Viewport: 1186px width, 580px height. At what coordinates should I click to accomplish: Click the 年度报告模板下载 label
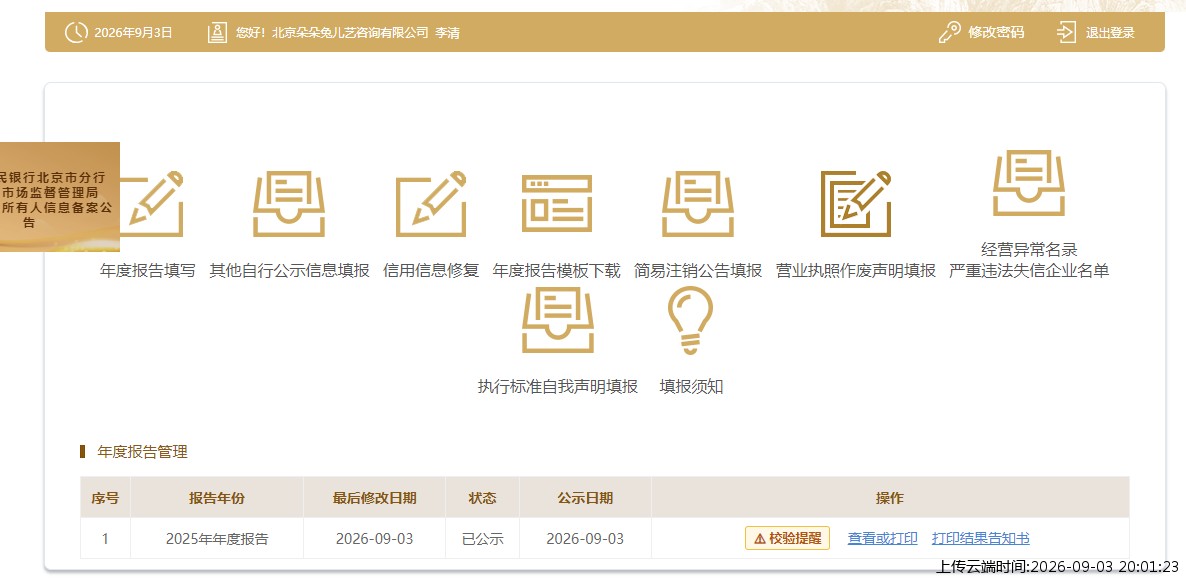tap(557, 271)
